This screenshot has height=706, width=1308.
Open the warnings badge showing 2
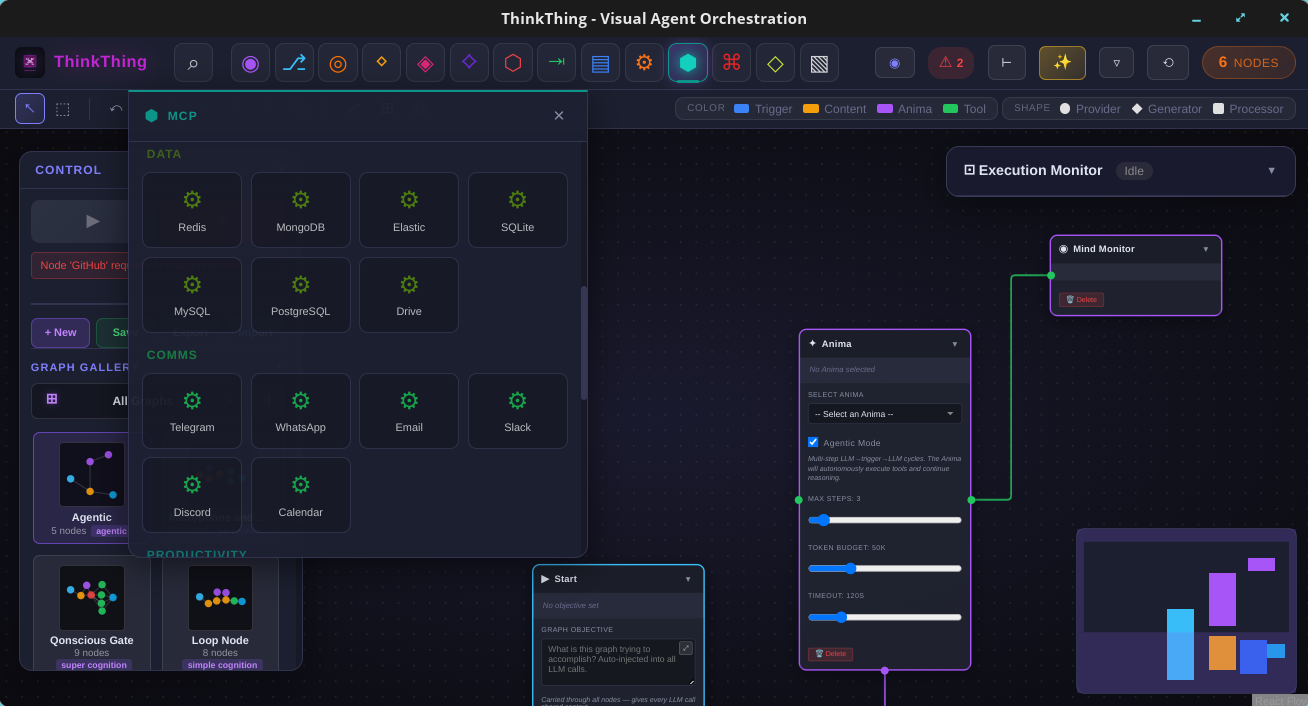click(x=951, y=63)
